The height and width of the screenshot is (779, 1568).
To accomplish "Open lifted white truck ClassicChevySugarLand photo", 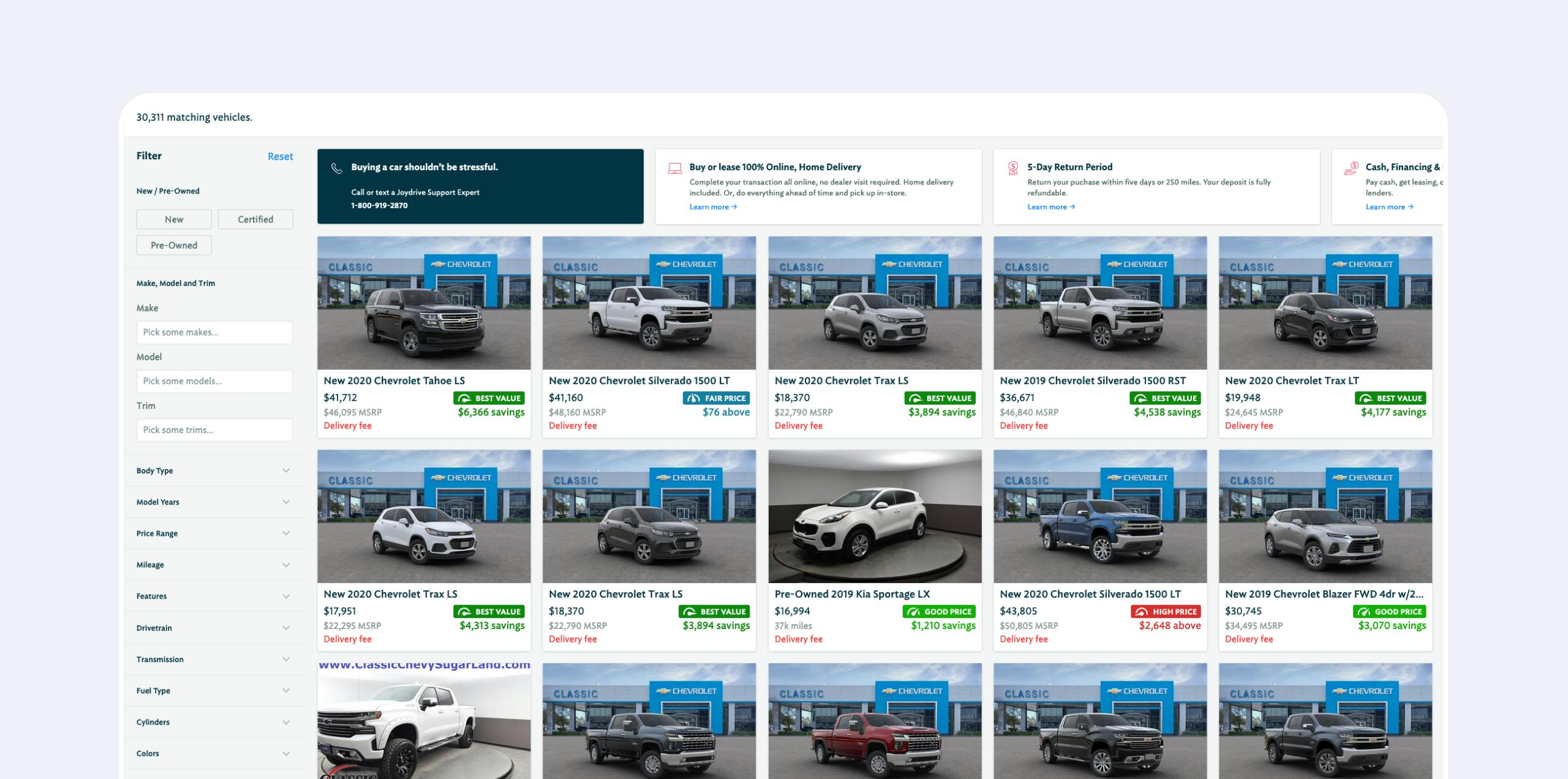I will point(424,721).
